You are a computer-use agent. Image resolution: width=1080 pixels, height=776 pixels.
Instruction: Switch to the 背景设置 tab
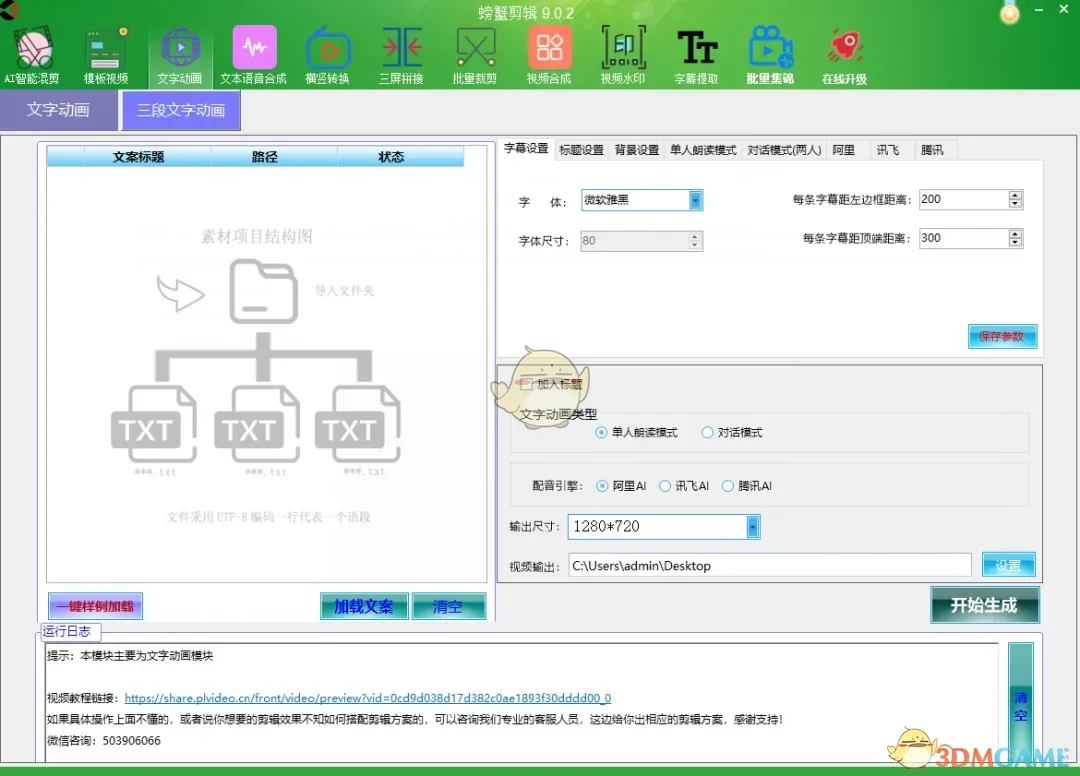[x=636, y=149]
